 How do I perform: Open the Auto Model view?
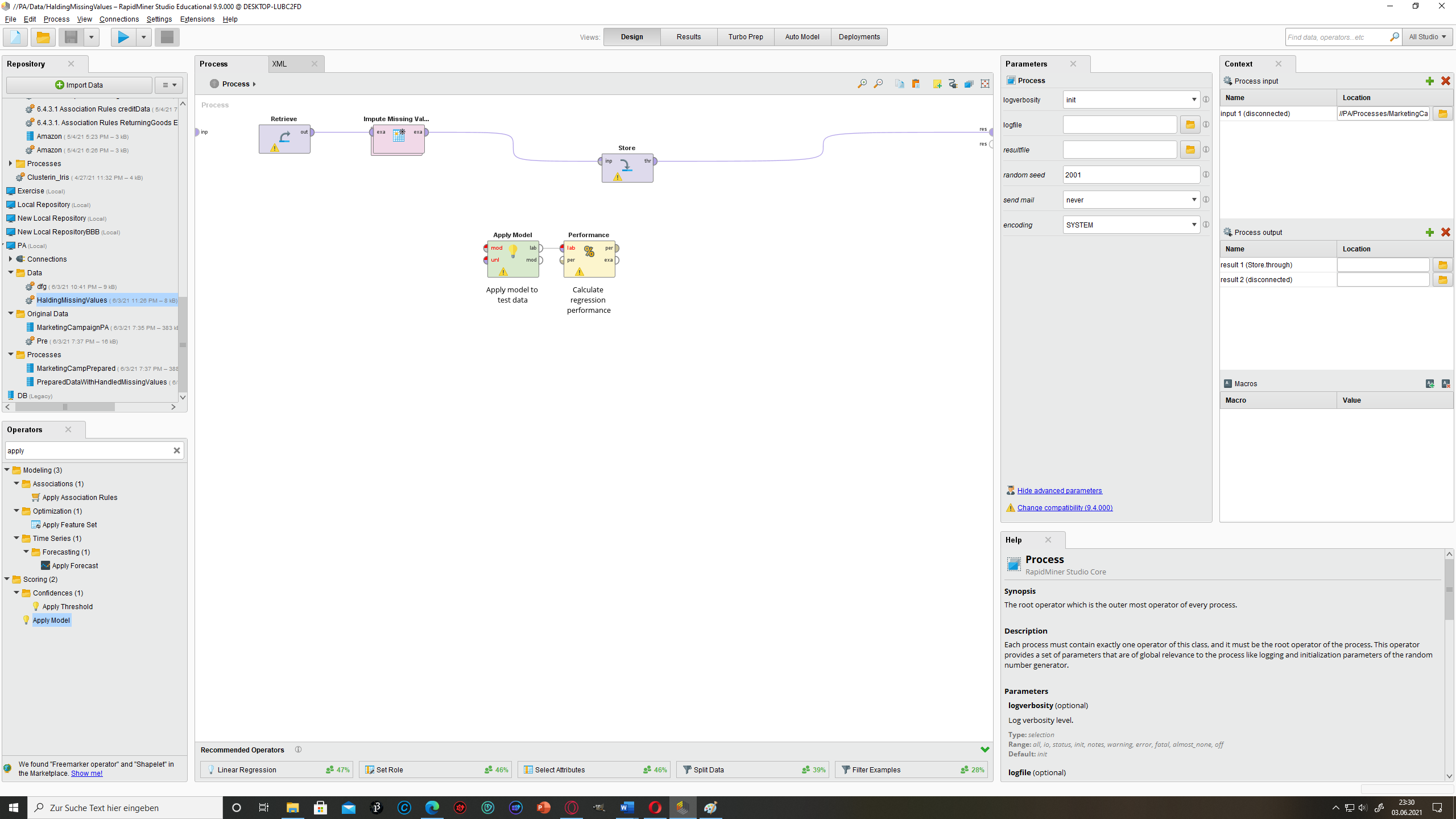tap(802, 37)
